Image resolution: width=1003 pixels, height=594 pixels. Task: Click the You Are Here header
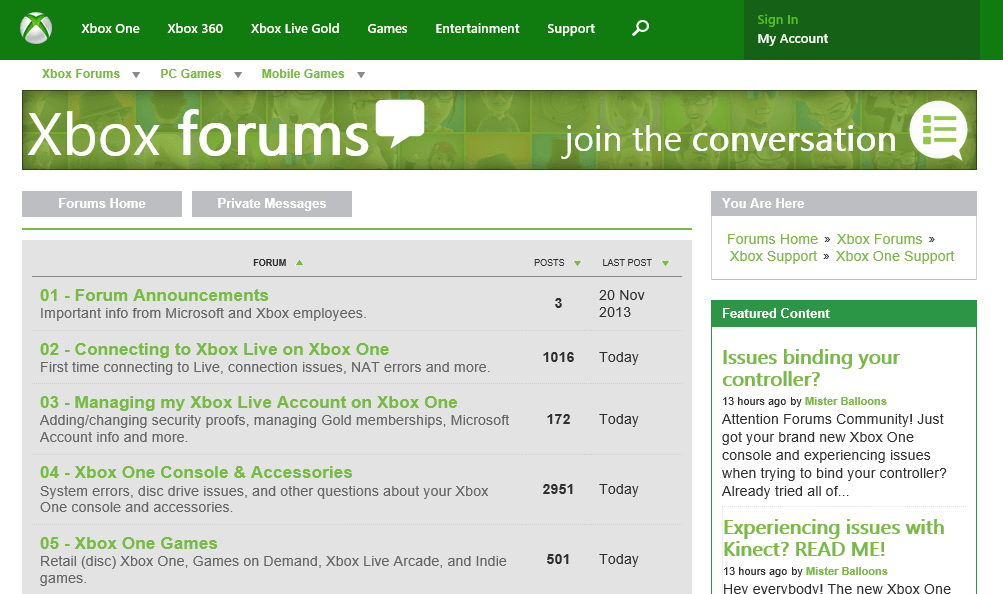pyautogui.click(x=844, y=203)
